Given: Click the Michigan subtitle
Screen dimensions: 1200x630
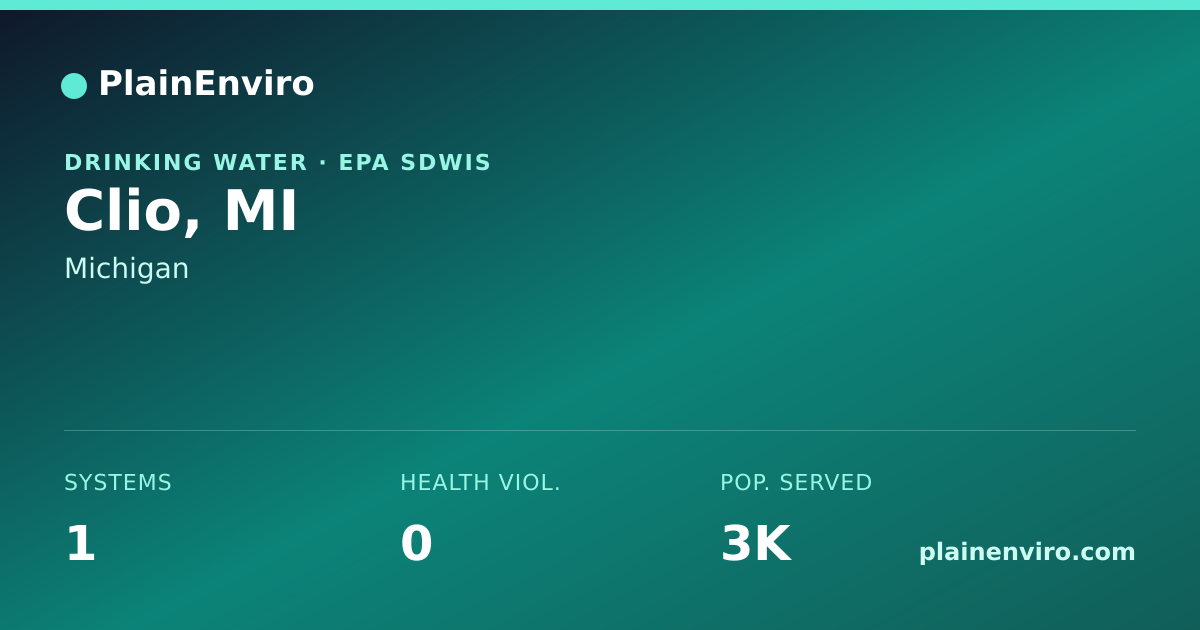Looking at the screenshot, I should pos(127,269).
